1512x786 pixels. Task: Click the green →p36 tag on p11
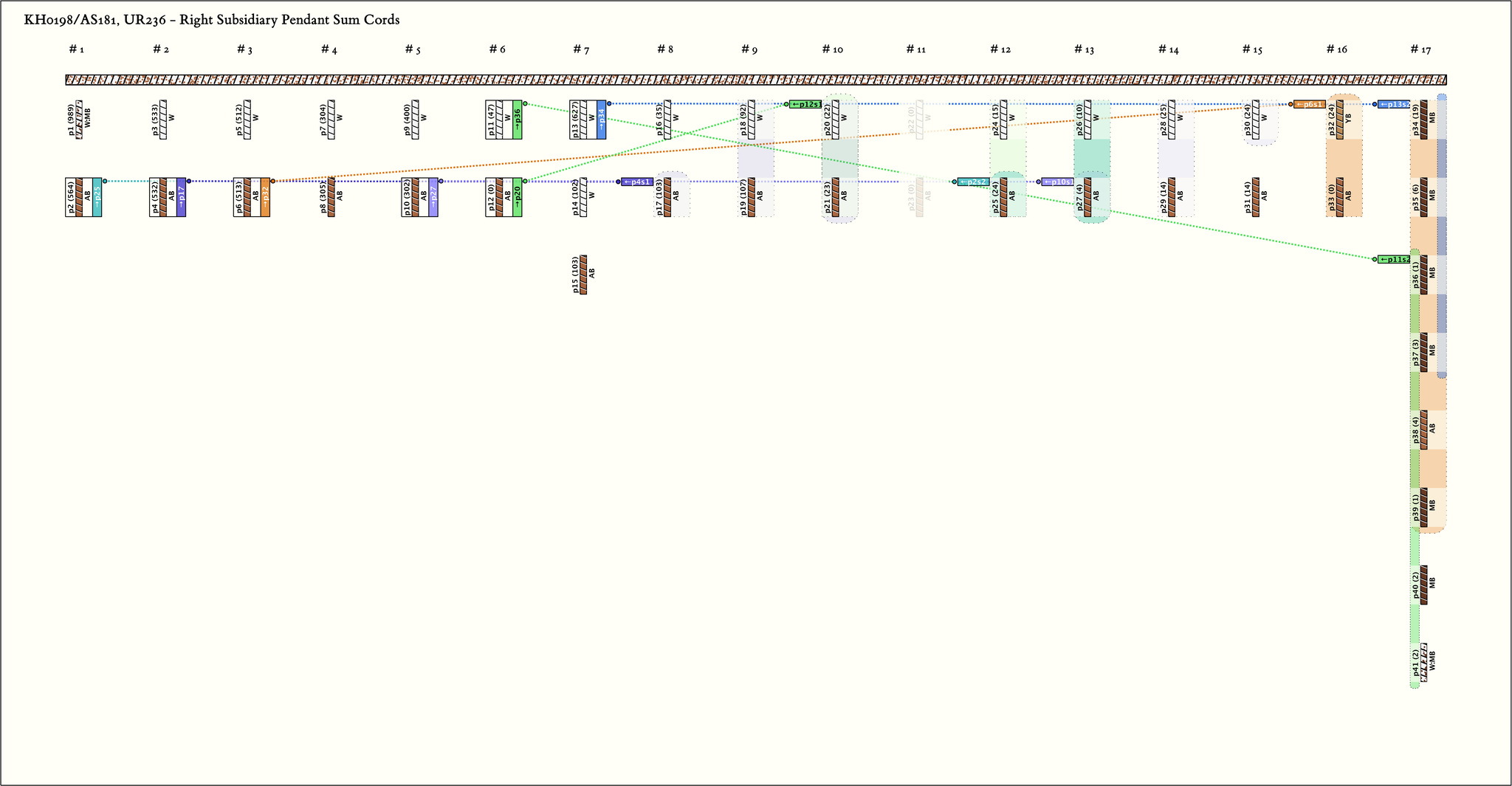click(518, 120)
